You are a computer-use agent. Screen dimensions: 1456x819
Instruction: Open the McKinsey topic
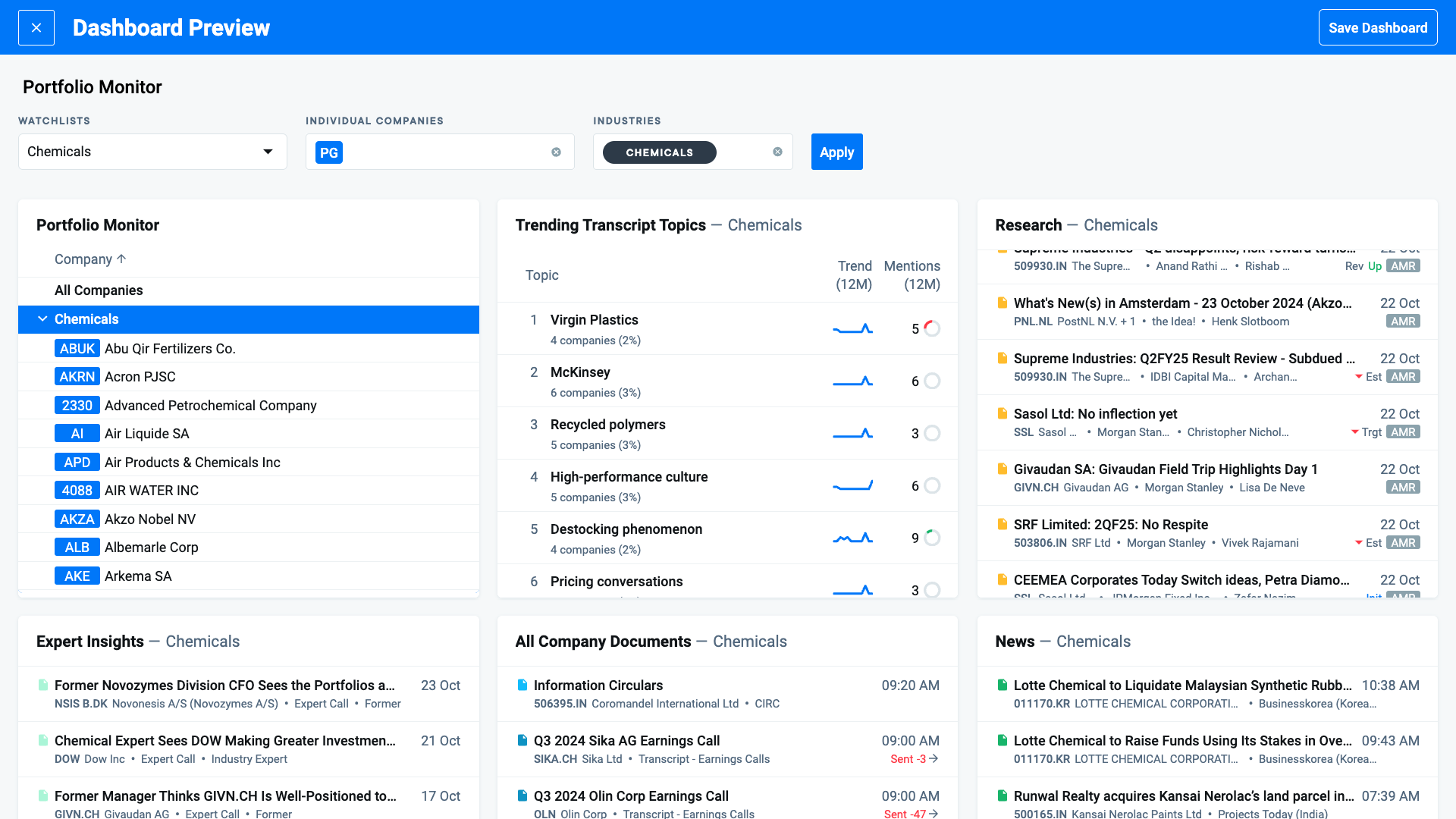coord(580,372)
